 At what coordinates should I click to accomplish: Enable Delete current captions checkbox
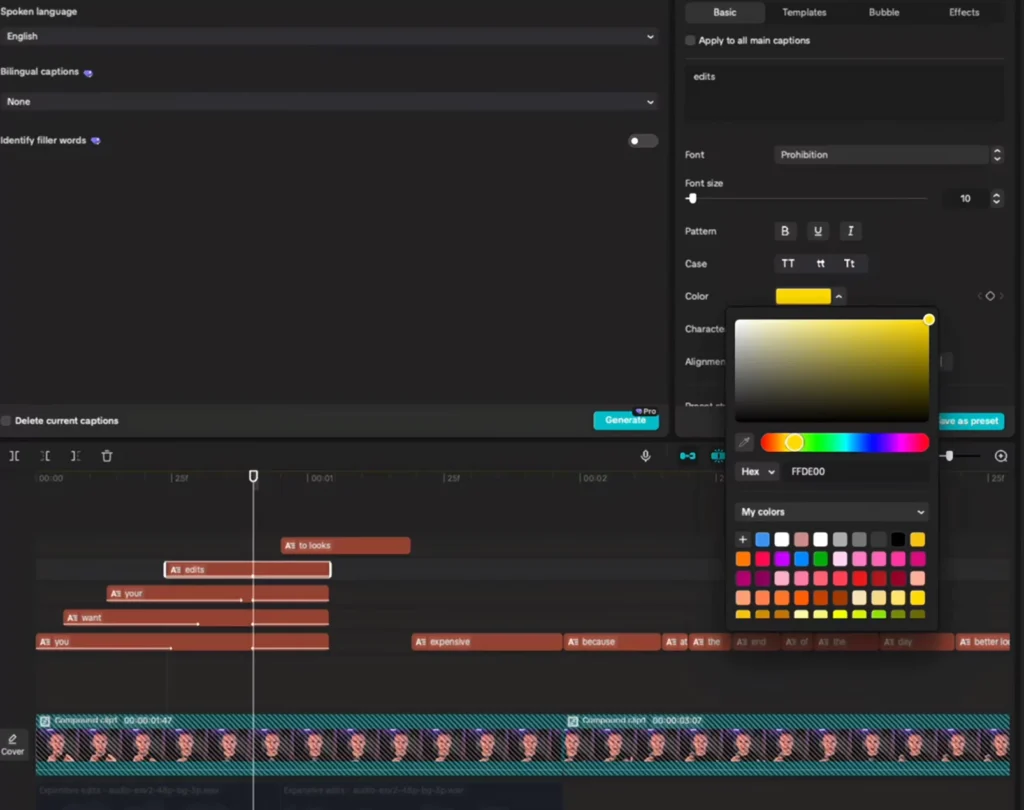6,421
